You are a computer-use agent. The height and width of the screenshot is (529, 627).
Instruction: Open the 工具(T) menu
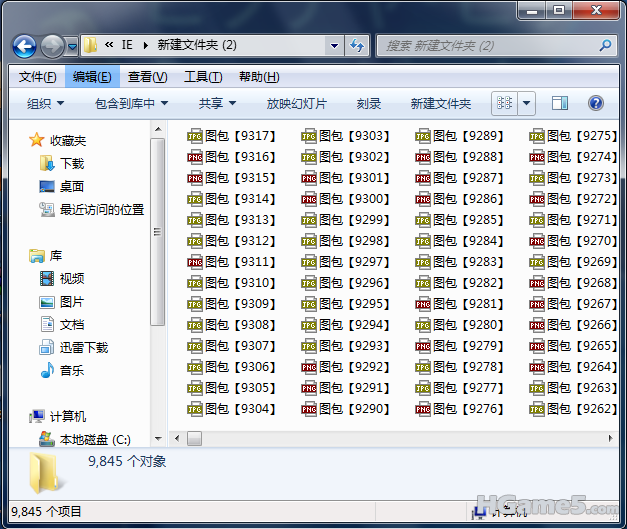[x=202, y=77]
